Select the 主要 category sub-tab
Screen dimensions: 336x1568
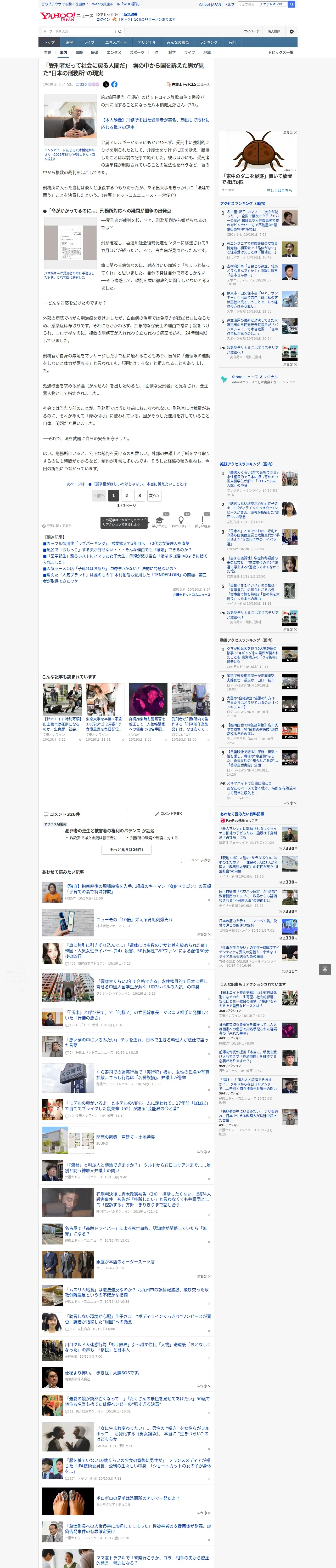tap(48, 52)
